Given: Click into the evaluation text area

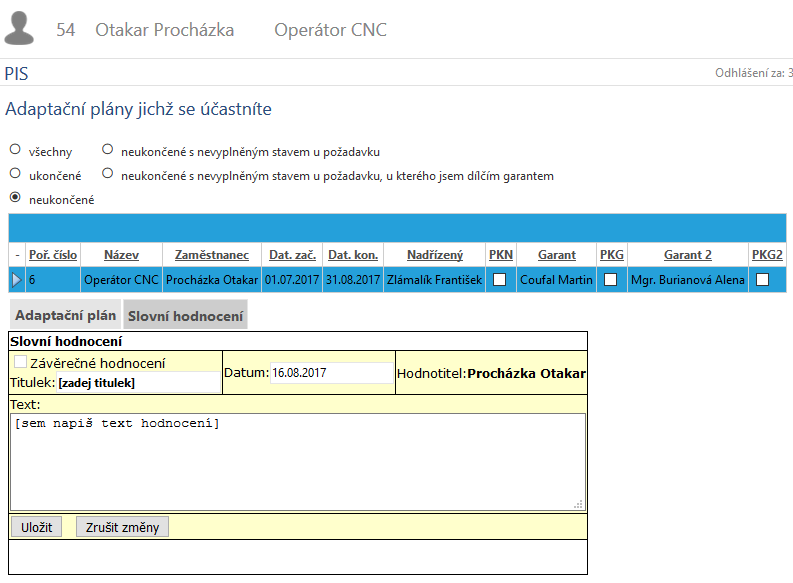Looking at the screenshot, I should pos(298,462).
